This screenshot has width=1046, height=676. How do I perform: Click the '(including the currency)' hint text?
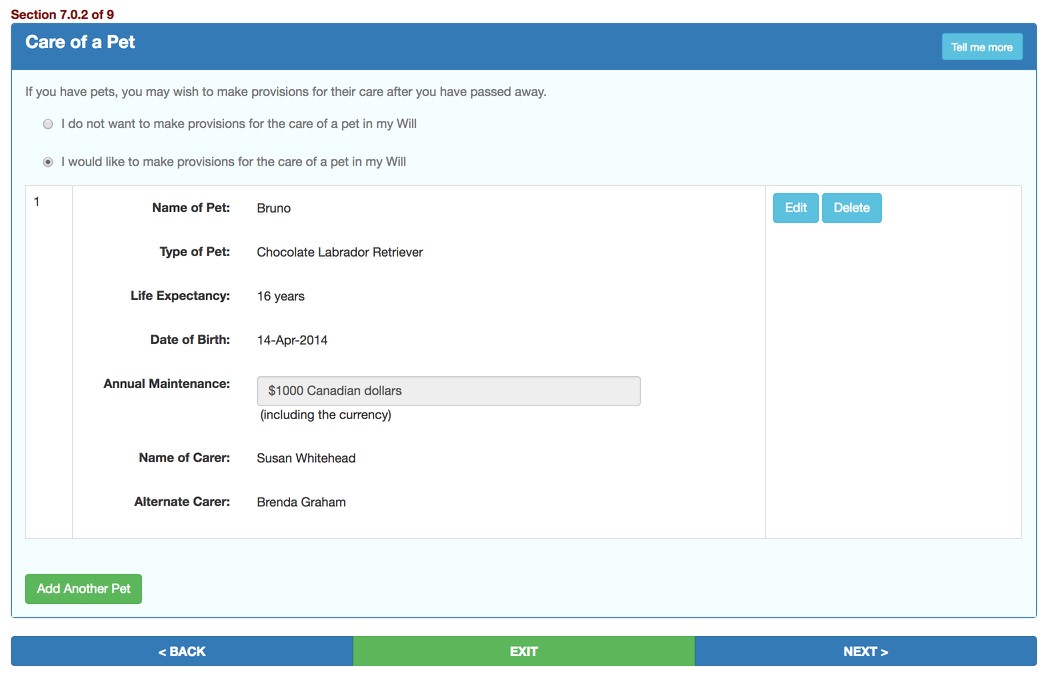pyautogui.click(x=325, y=415)
